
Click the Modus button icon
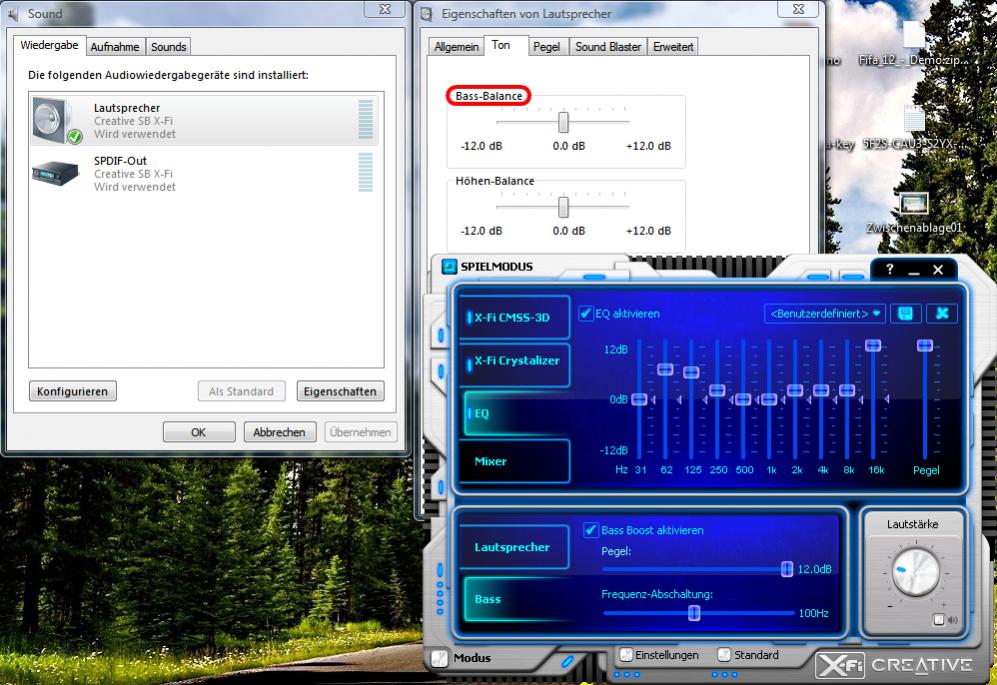(x=440, y=658)
